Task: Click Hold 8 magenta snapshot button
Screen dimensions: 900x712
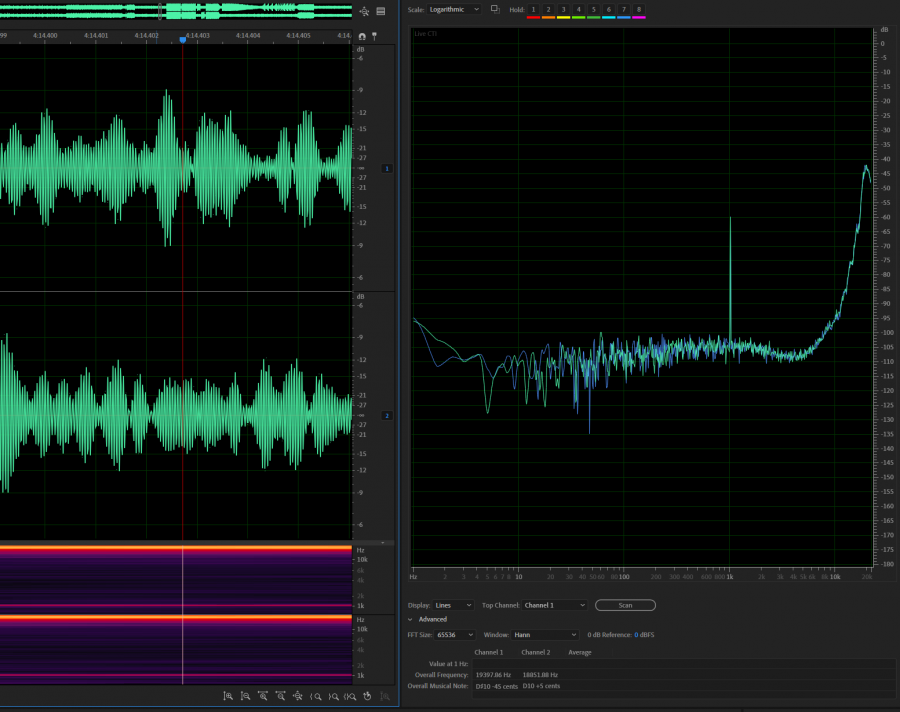Action: click(638, 10)
